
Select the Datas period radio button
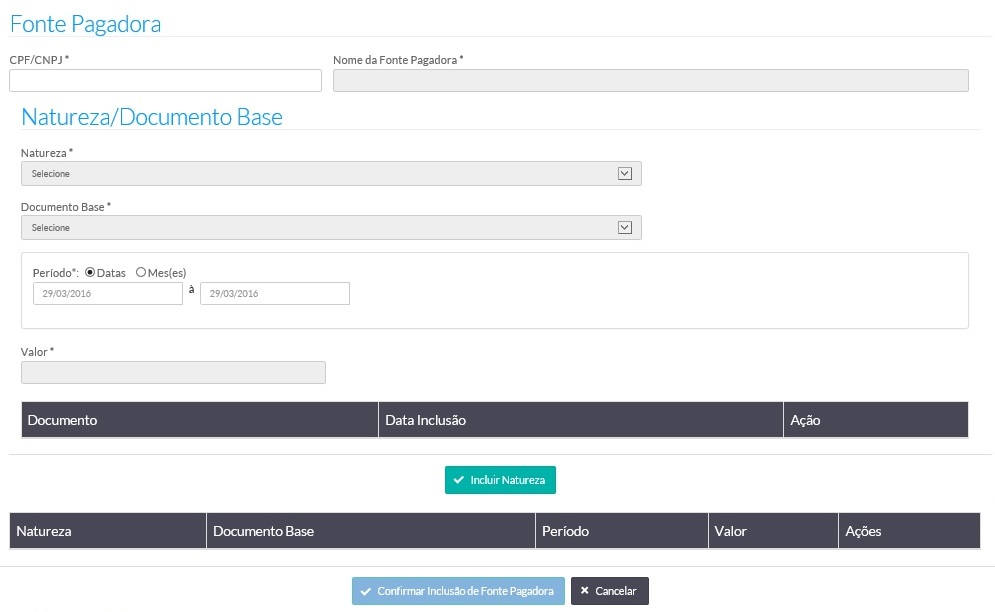point(90,272)
